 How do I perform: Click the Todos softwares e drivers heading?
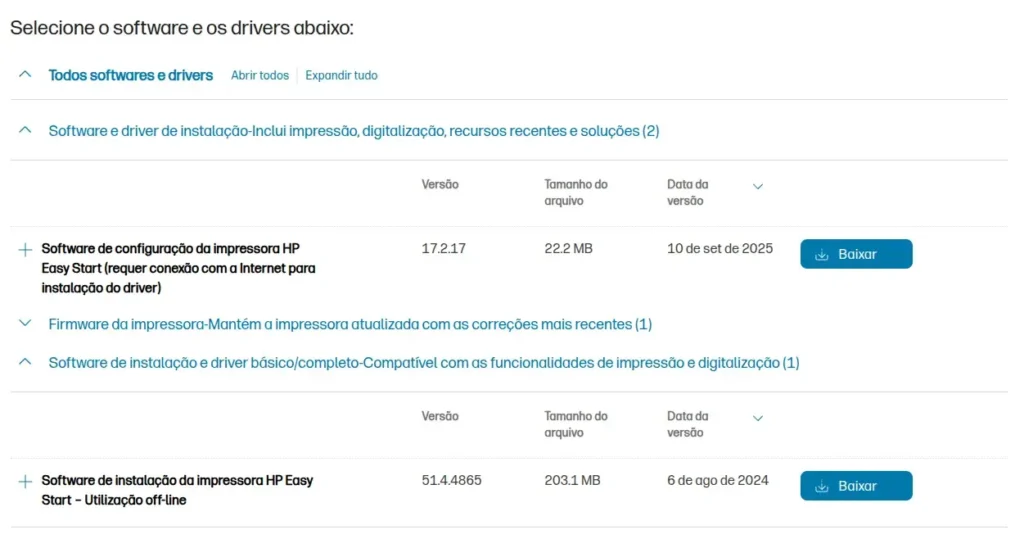pyautogui.click(x=130, y=75)
